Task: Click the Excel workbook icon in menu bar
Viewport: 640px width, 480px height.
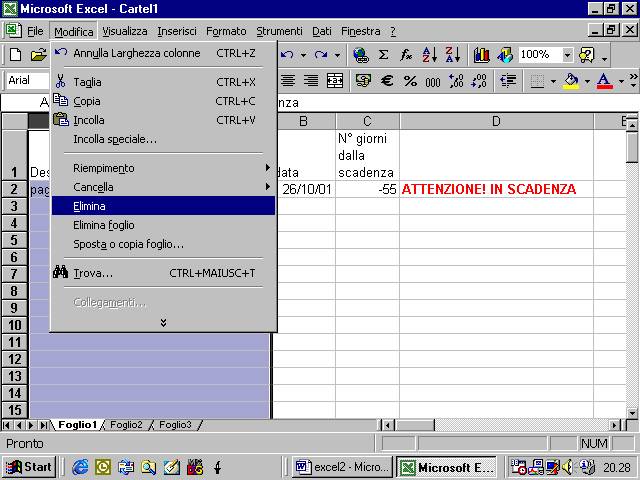Action: pyautogui.click(x=12, y=31)
